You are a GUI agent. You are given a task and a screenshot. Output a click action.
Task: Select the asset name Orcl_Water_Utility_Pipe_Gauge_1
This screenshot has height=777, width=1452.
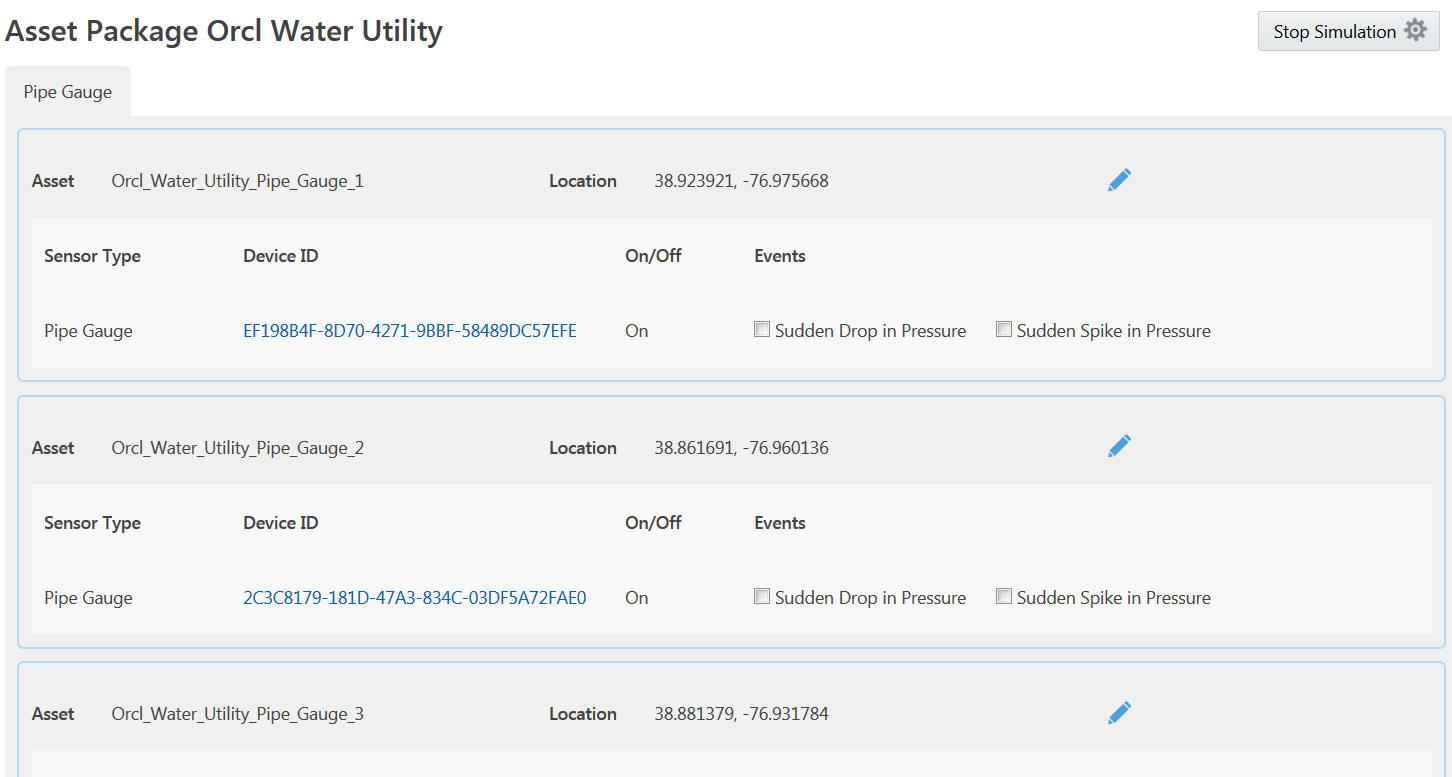click(x=238, y=181)
